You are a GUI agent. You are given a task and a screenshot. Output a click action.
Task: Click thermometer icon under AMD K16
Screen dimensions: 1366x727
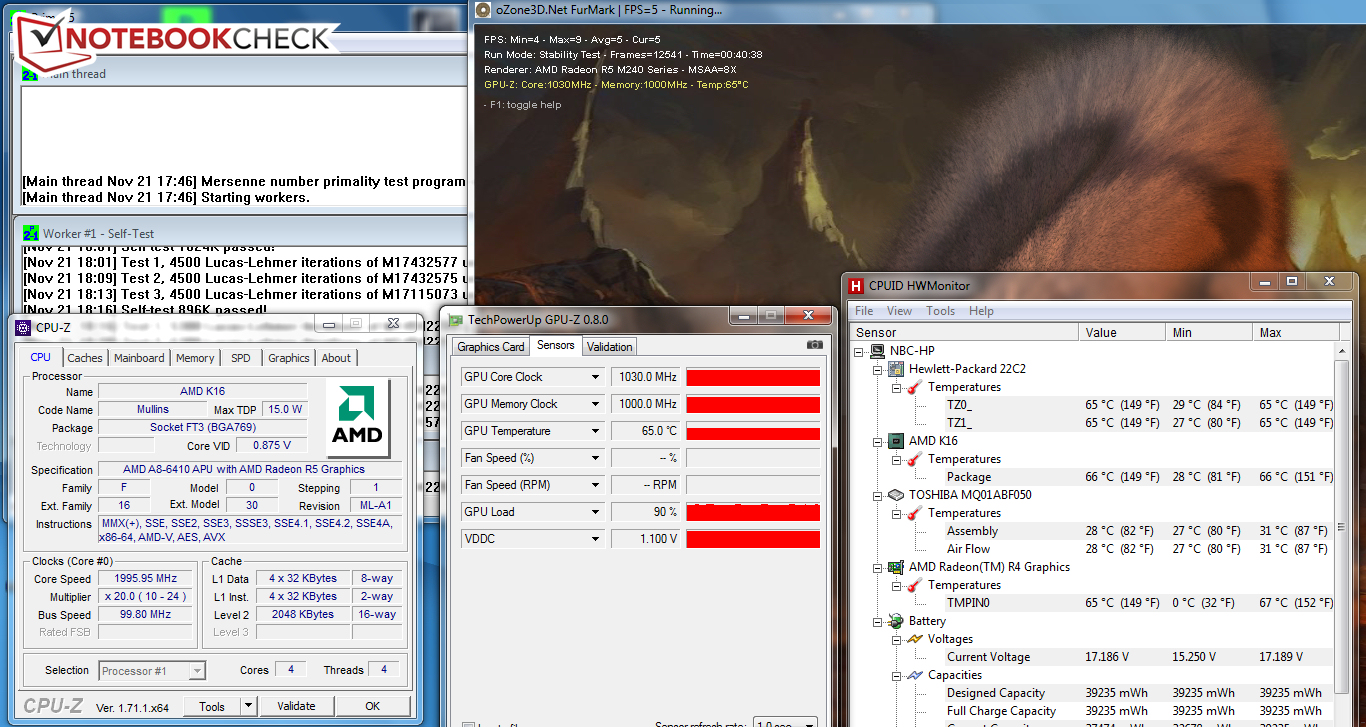(x=914, y=459)
